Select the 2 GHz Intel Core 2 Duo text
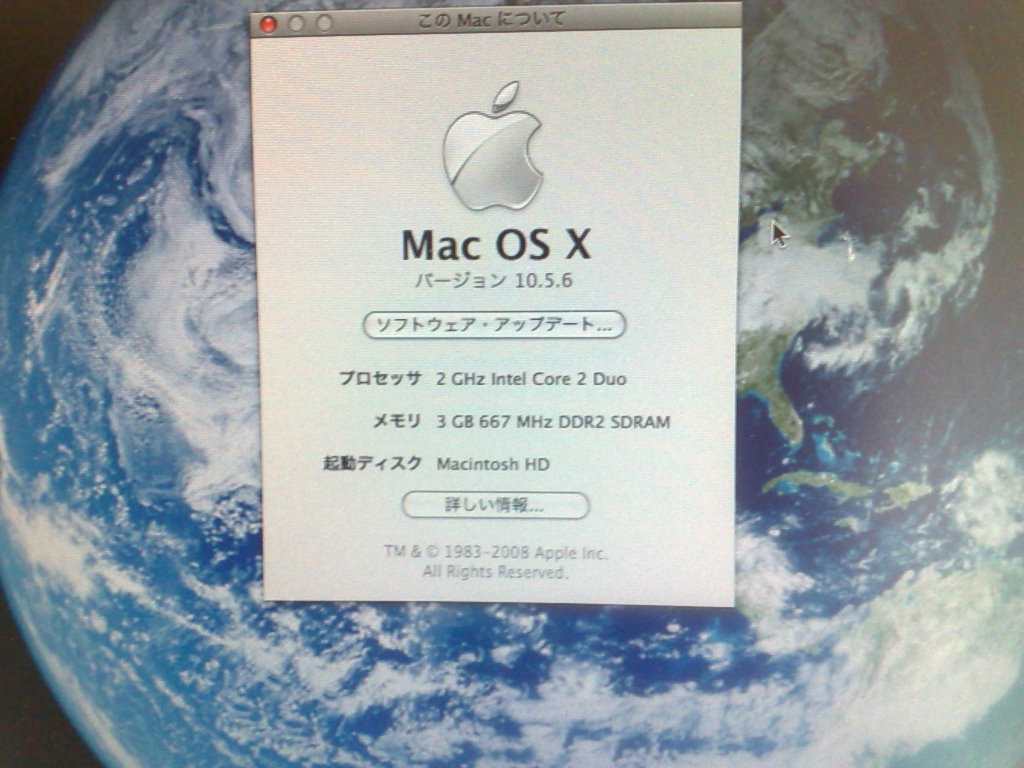The width and height of the screenshot is (1024, 768). [x=531, y=379]
